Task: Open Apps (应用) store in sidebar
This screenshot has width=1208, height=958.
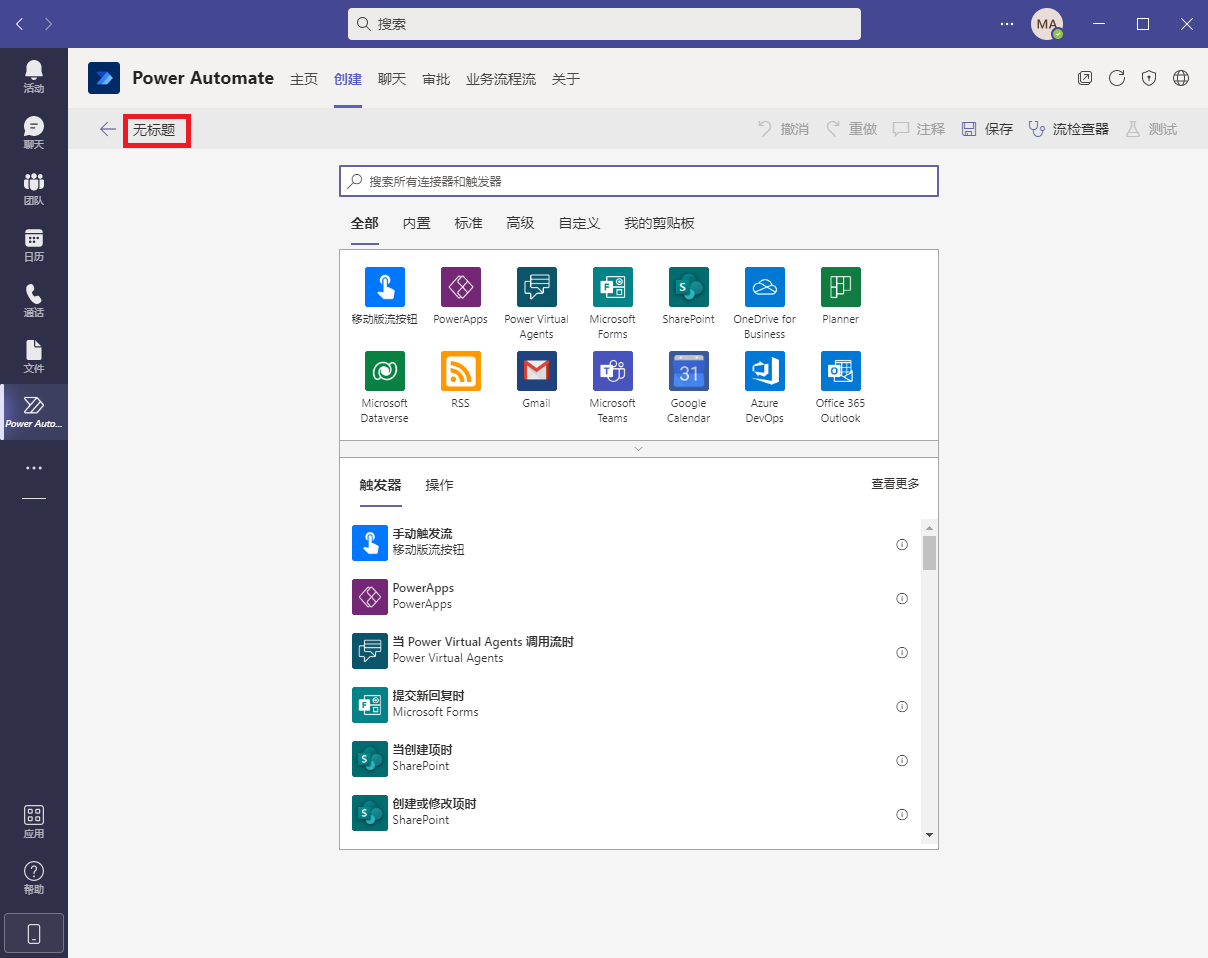Action: coord(34,821)
